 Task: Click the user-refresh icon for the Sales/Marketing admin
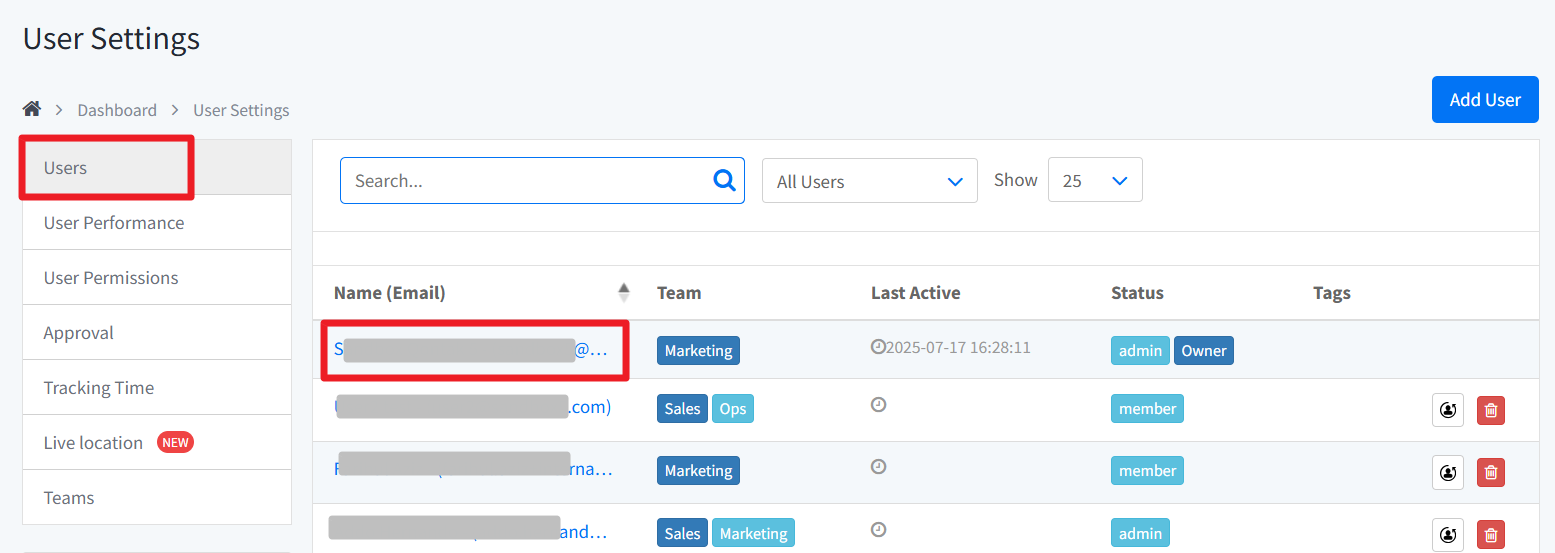click(1447, 534)
